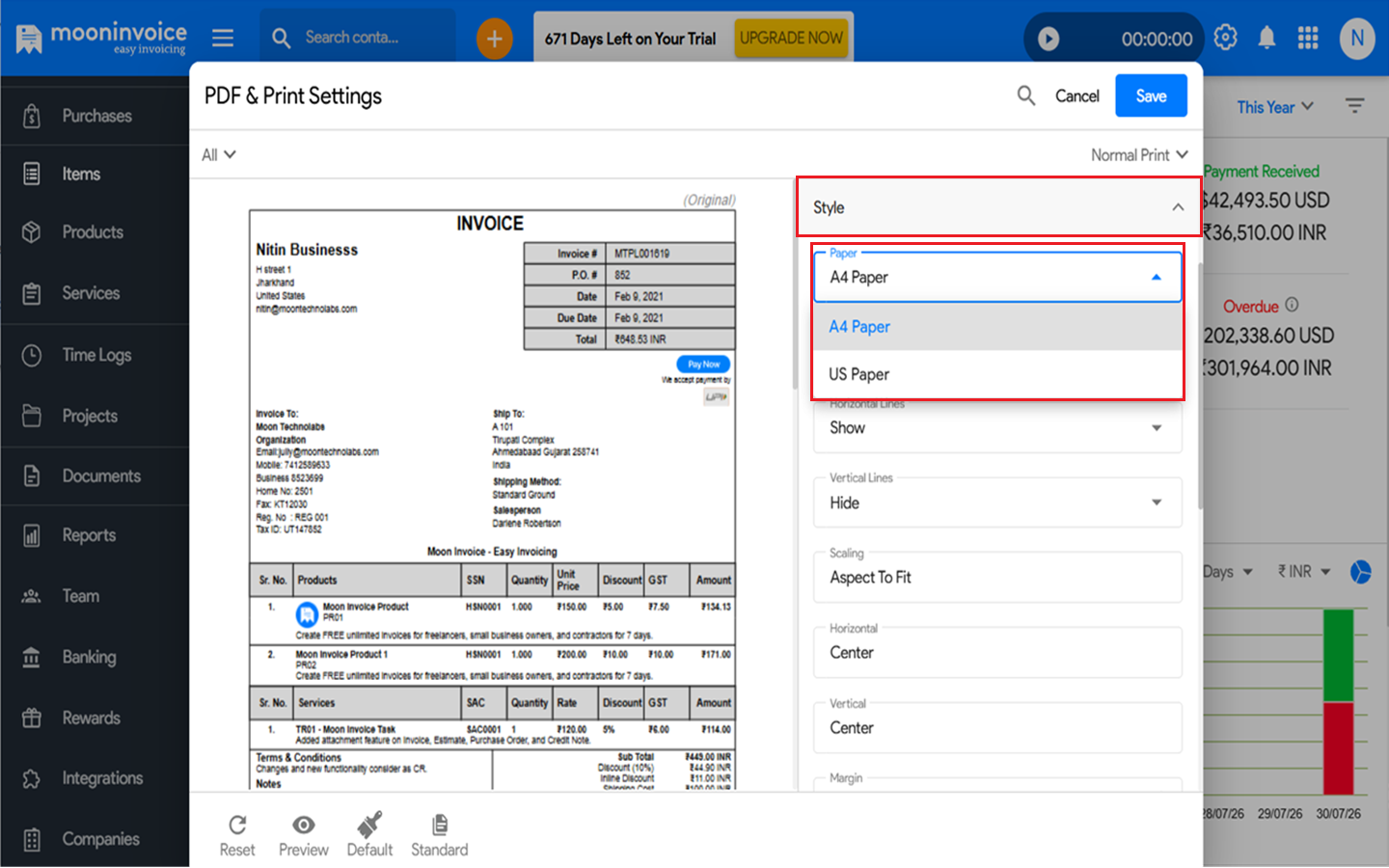Click the Documents sidebar icon

coord(32,476)
